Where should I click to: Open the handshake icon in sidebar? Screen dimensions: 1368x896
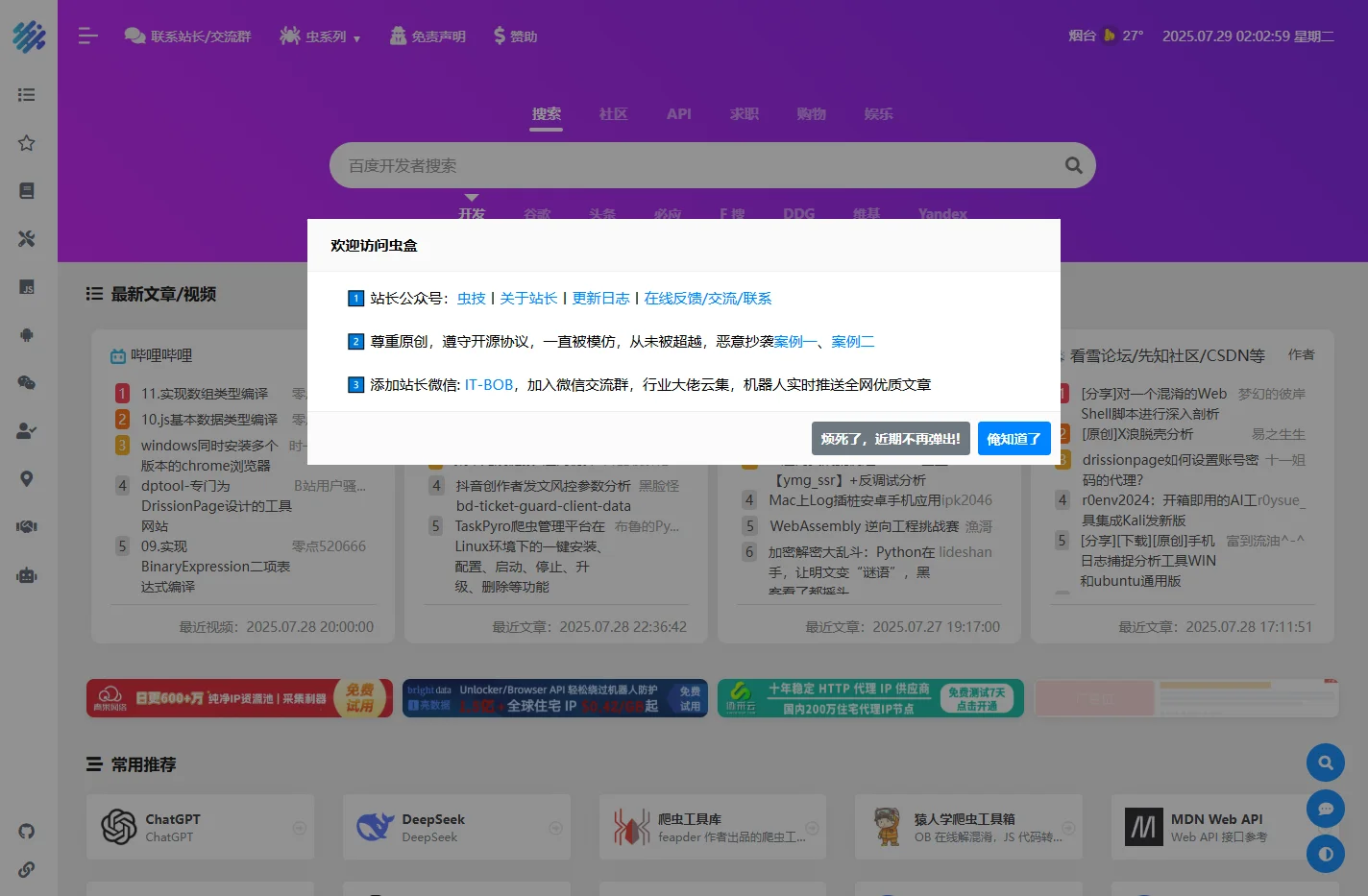coord(27,526)
